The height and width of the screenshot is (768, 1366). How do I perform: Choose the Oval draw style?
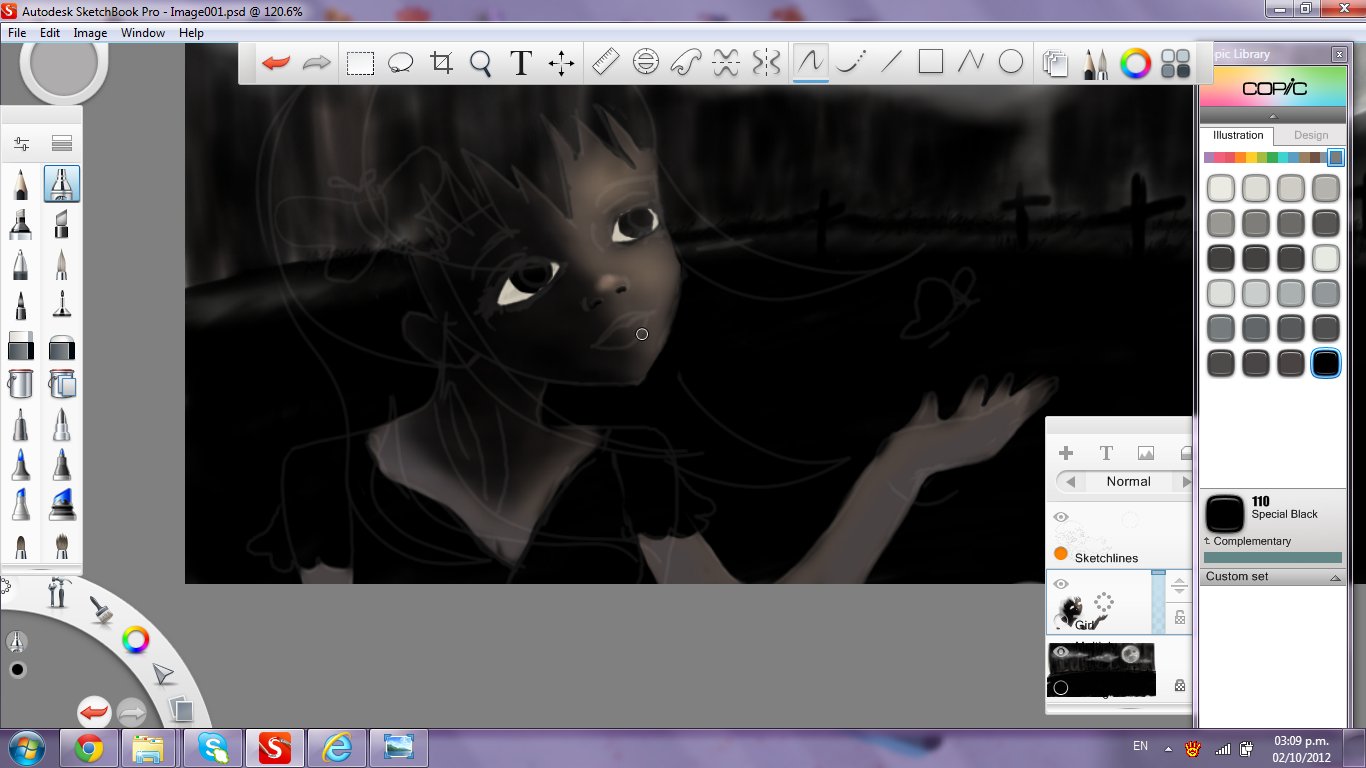pos(1011,63)
